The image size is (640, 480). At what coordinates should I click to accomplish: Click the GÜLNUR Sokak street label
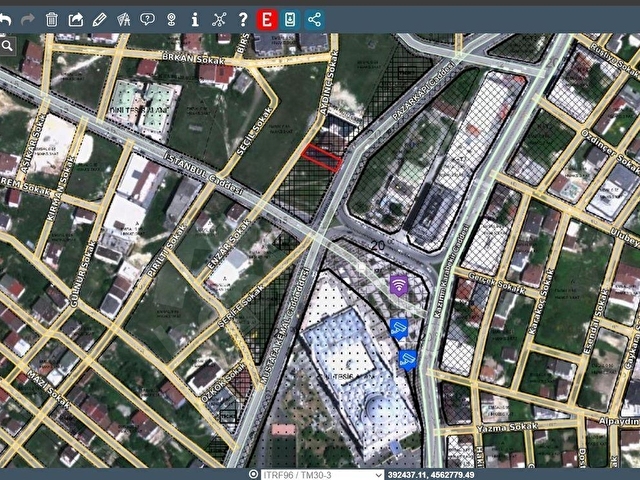tap(83, 274)
